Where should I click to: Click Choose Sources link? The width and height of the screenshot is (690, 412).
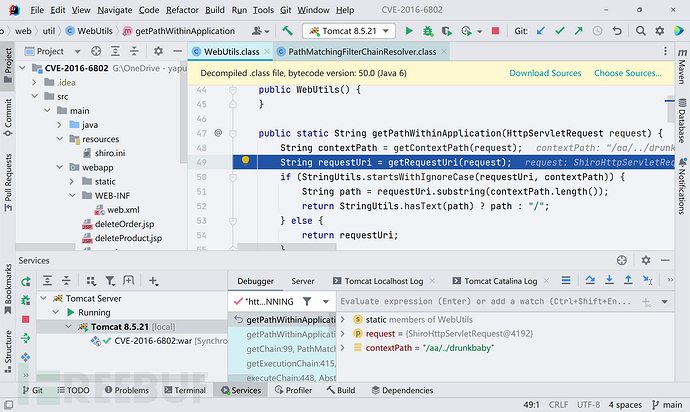tap(628, 73)
